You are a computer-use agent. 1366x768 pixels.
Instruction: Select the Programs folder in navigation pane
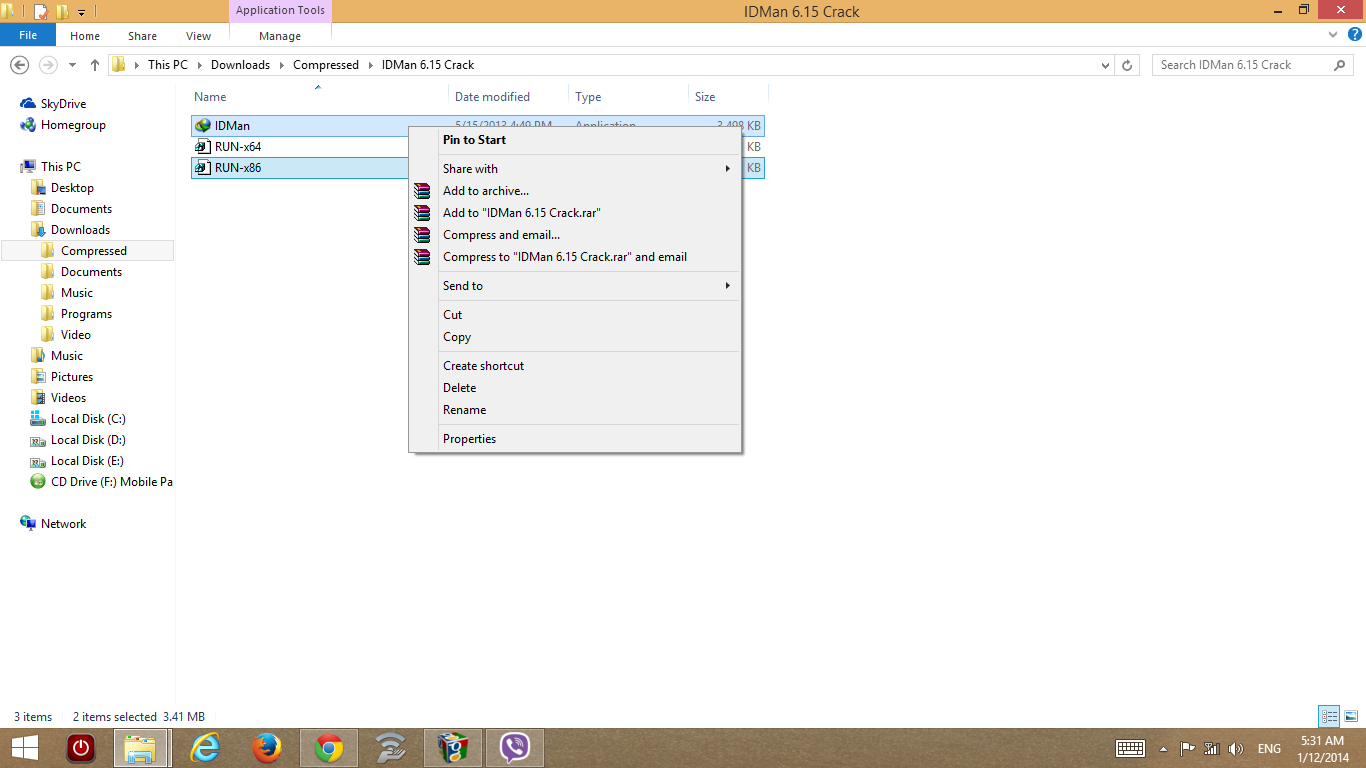[86, 314]
